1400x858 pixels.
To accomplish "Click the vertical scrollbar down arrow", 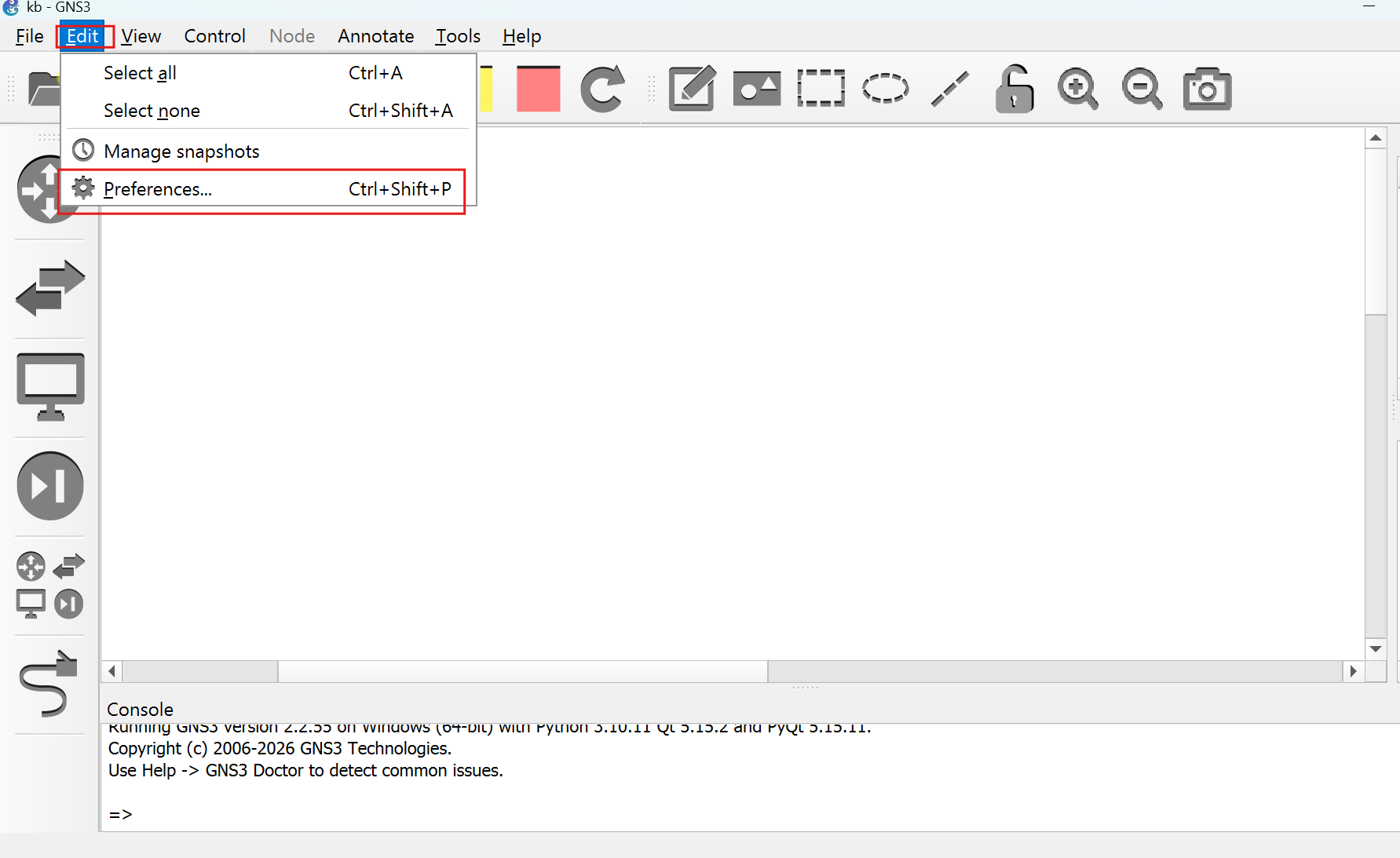I will (1375, 649).
